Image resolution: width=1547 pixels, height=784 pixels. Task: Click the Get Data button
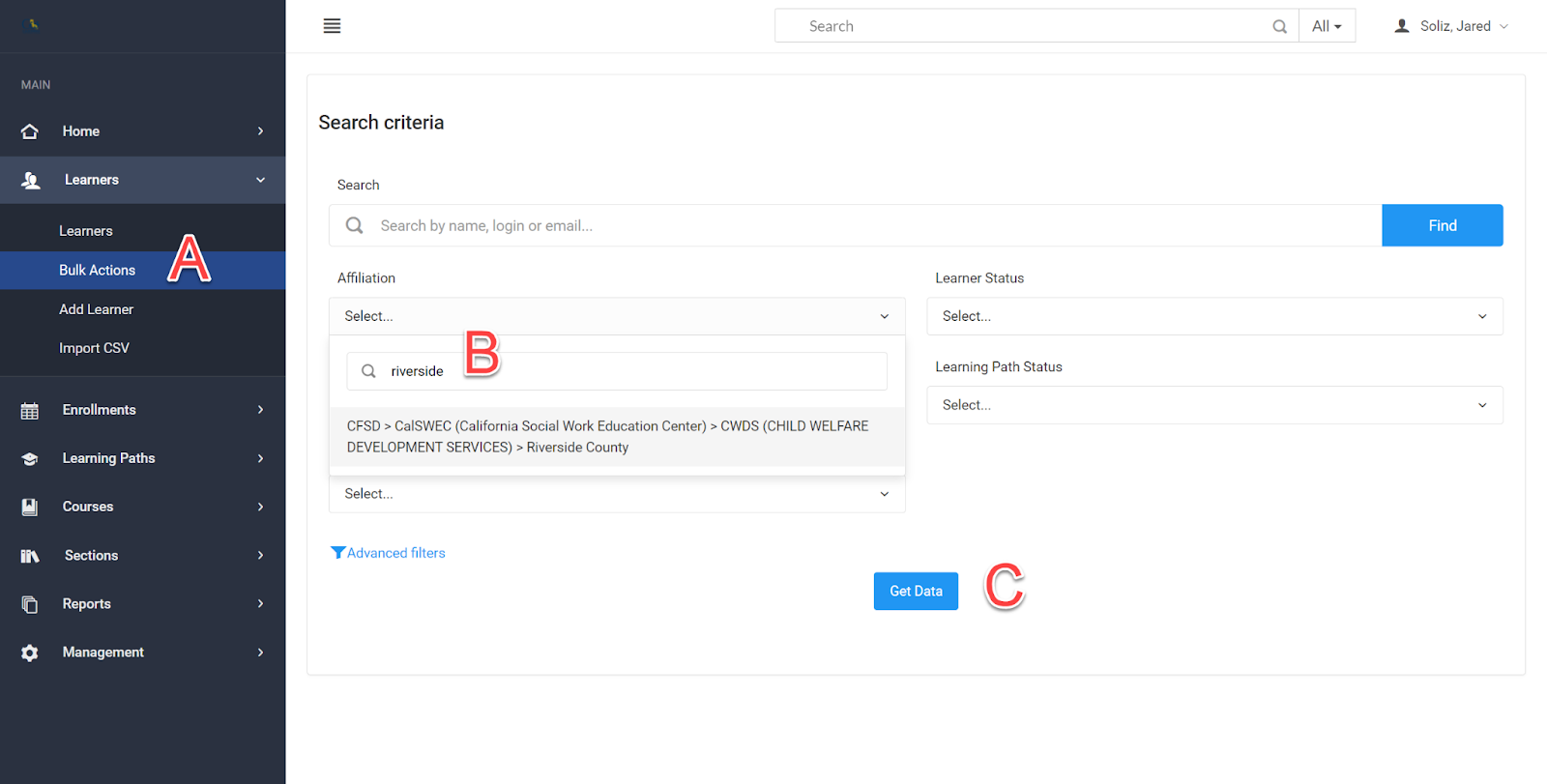916,591
